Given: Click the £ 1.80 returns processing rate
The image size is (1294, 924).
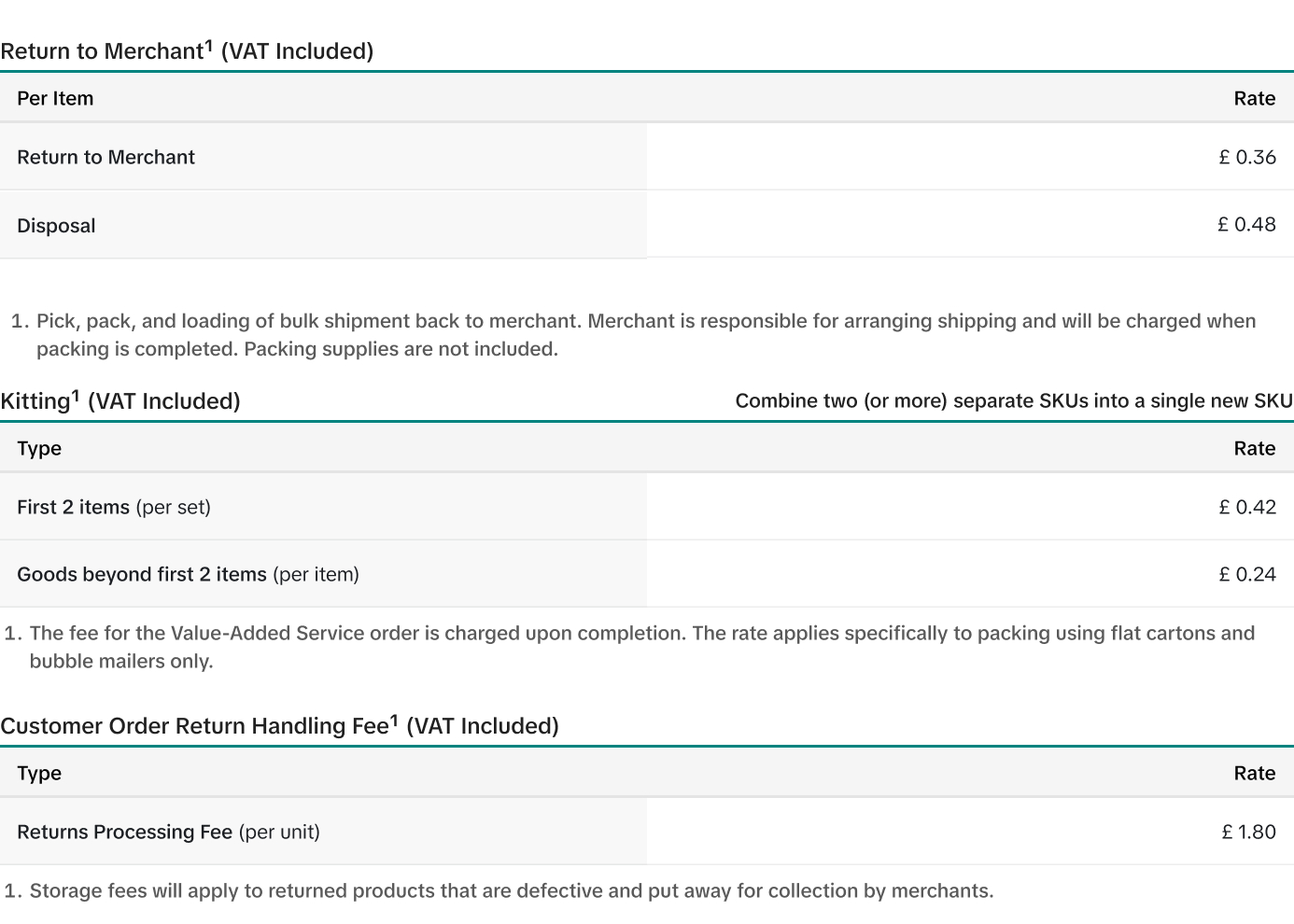Looking at the screenshot, I should click(1249, 832).
